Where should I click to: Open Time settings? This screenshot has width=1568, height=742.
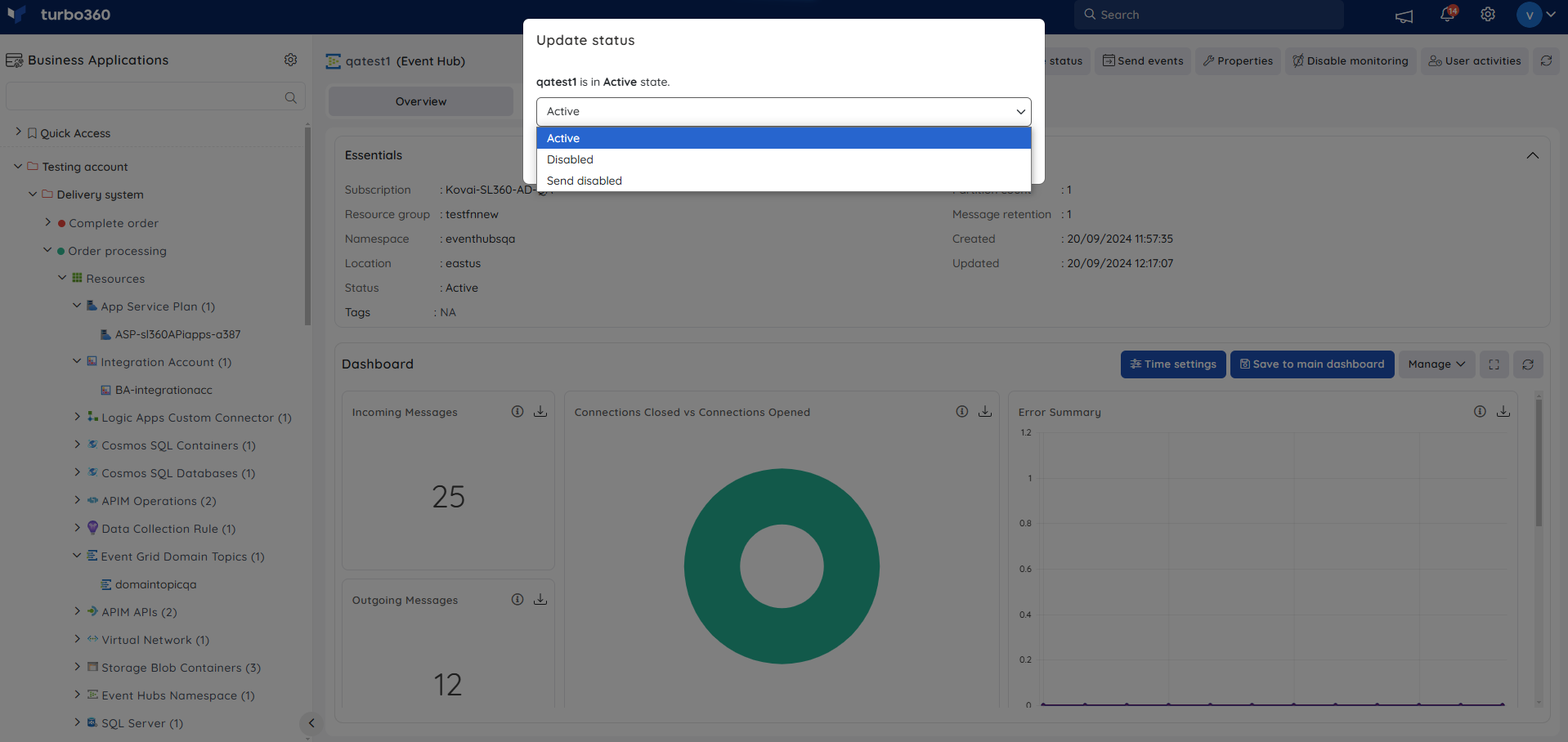[1173, 364]
